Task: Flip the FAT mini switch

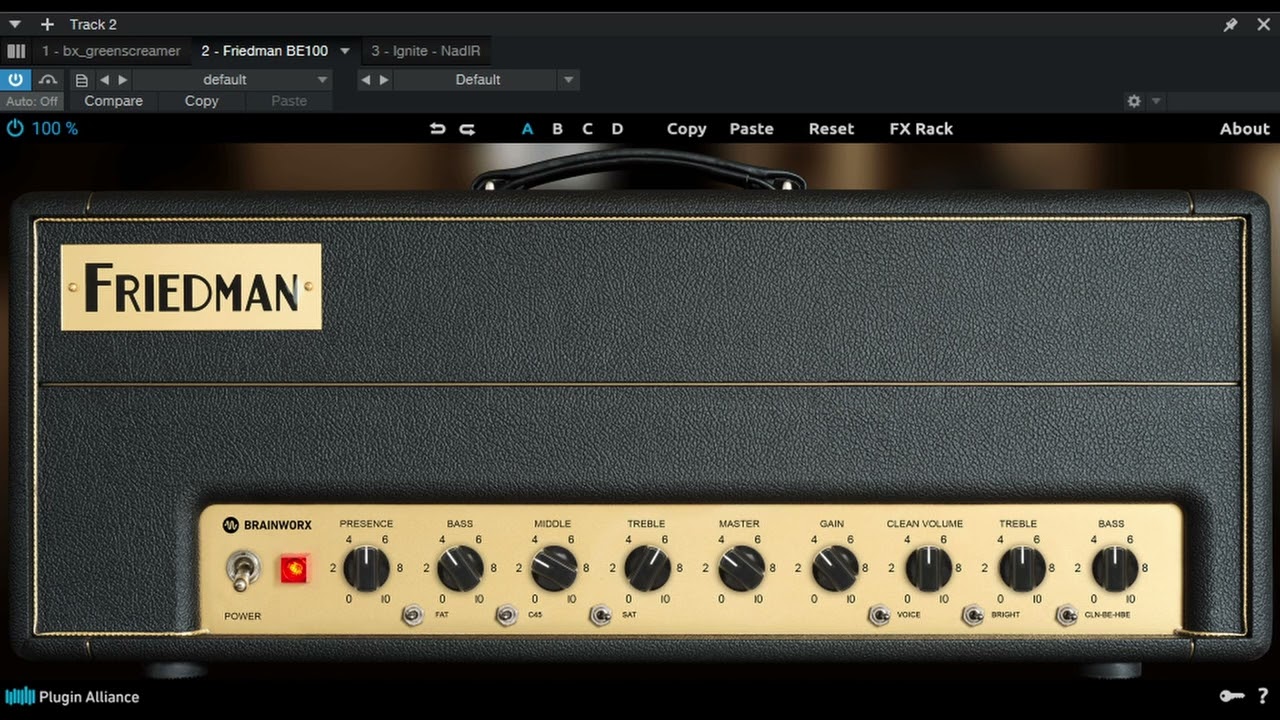Action: (412, 615)
